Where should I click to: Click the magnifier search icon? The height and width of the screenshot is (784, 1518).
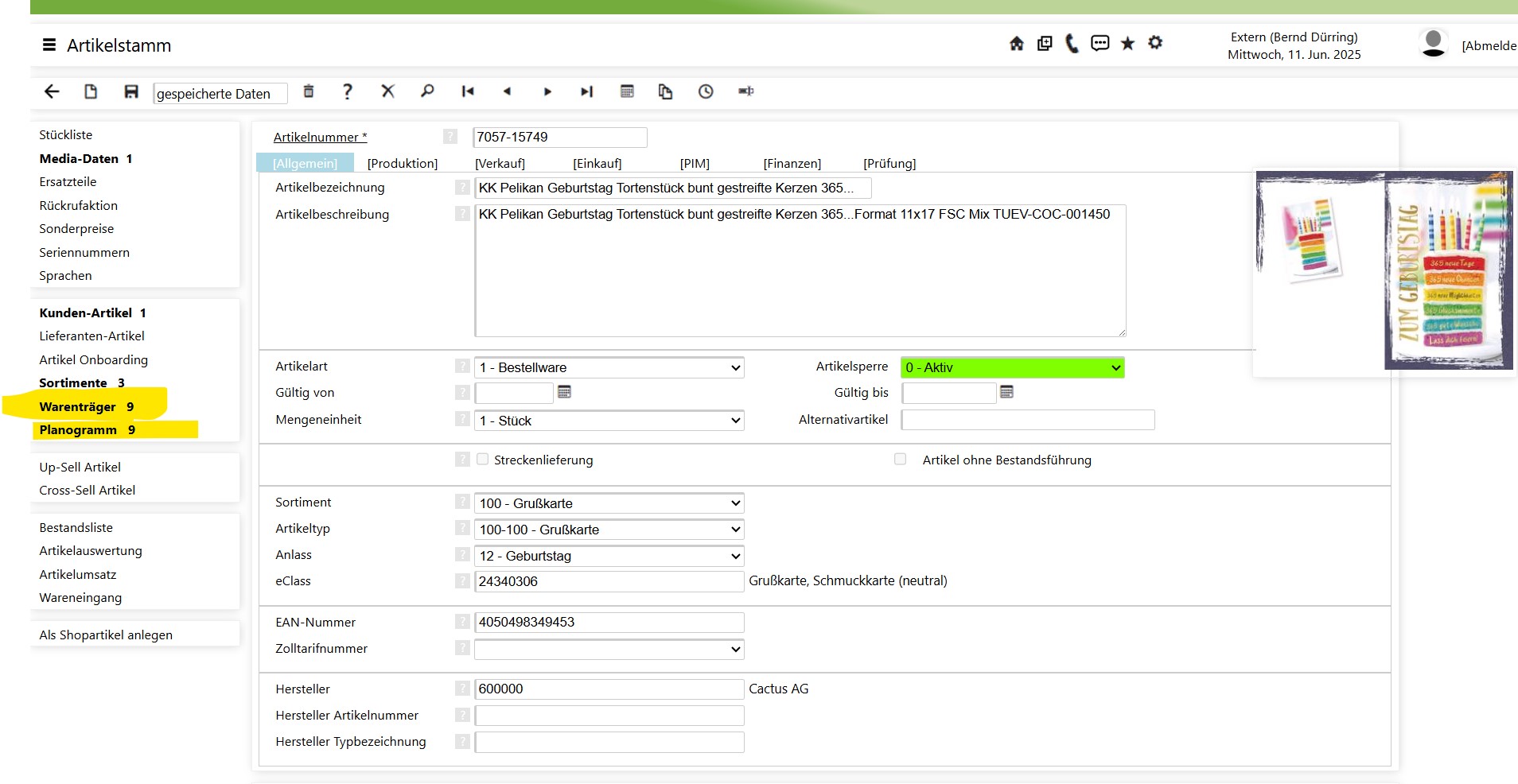tap(427, 91)
